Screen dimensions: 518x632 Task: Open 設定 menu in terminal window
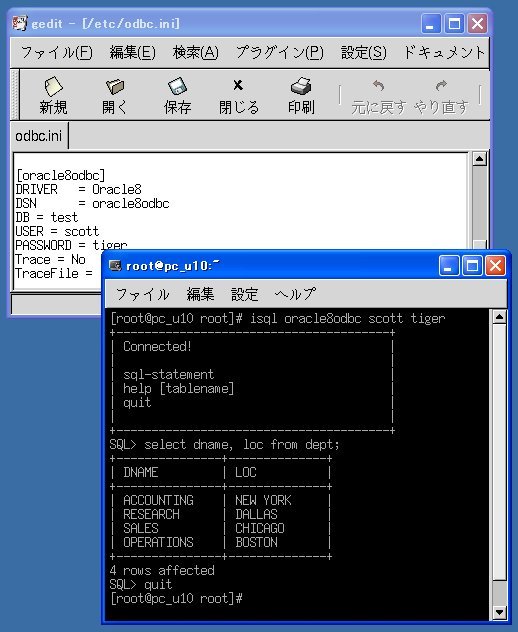(244, 294)
